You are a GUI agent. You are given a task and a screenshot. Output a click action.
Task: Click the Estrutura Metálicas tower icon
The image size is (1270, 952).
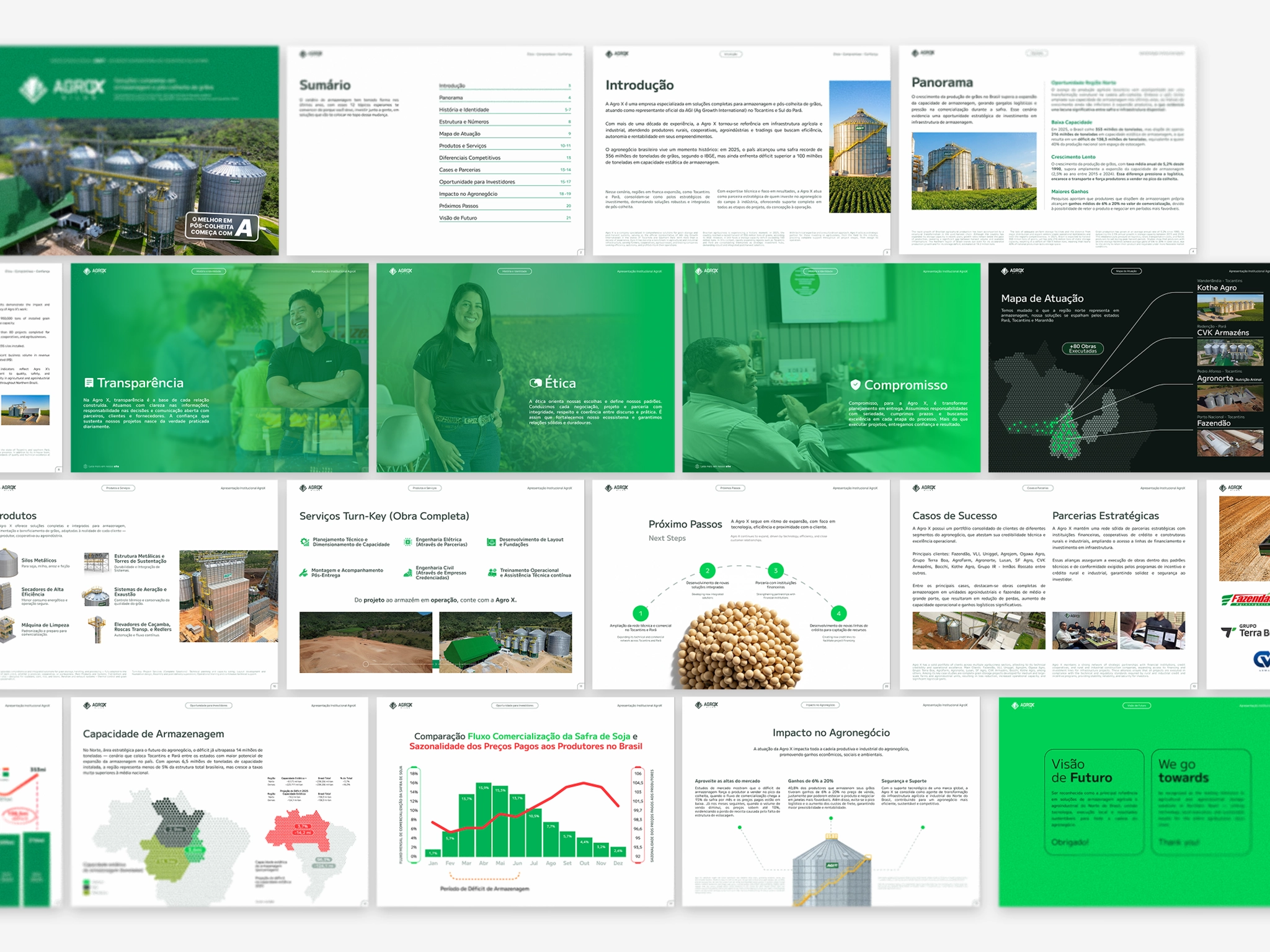tap(96, 563)
